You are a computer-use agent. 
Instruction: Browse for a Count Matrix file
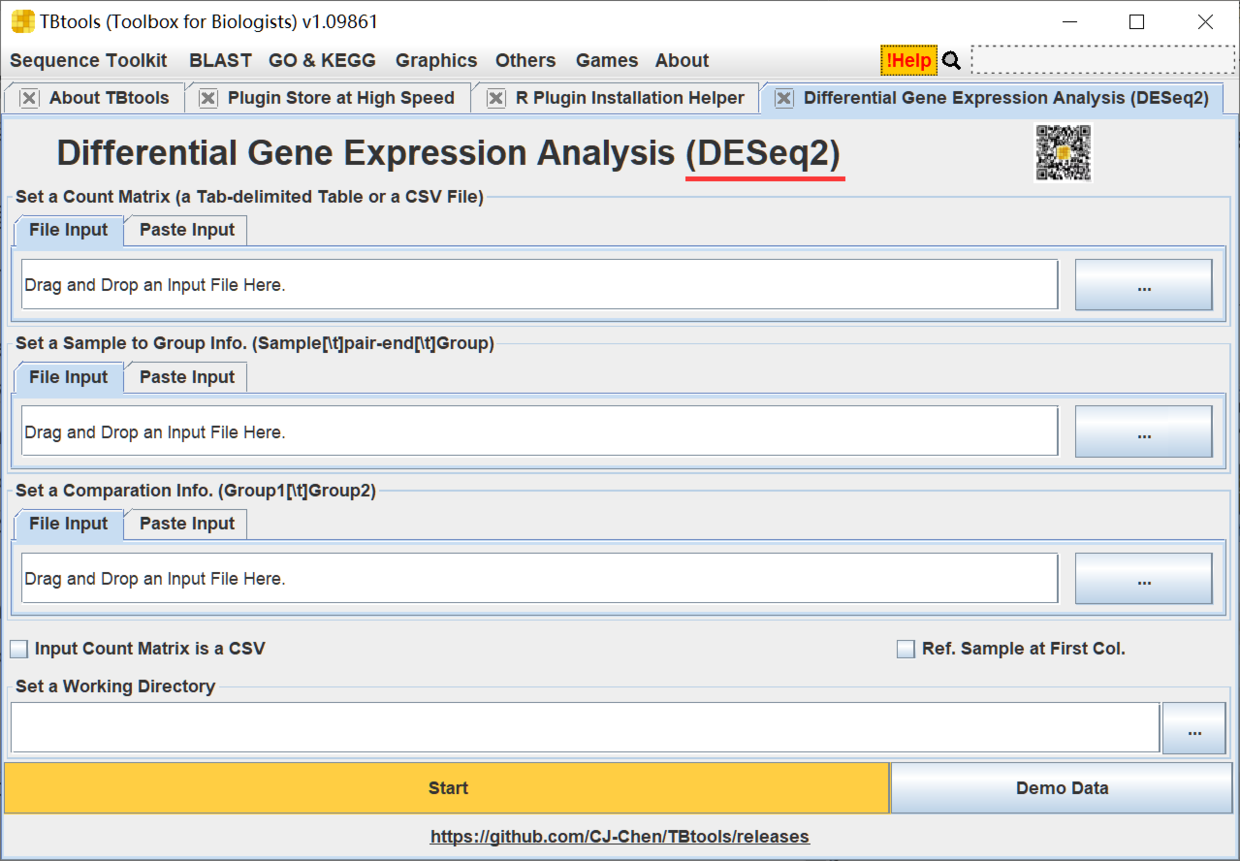[x=1144, y=285]
